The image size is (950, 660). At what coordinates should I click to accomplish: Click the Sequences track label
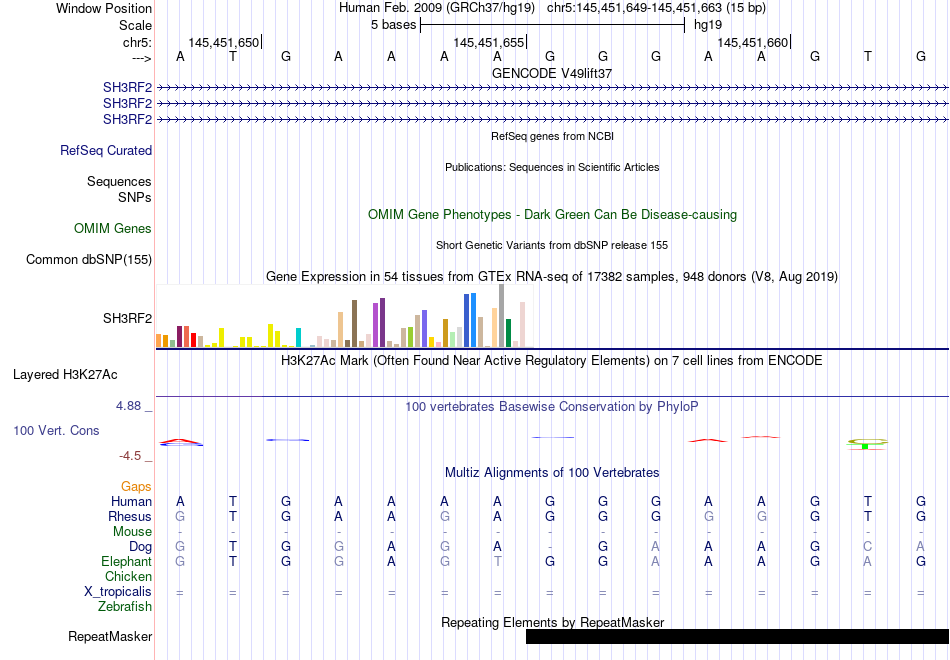(119, 181)
